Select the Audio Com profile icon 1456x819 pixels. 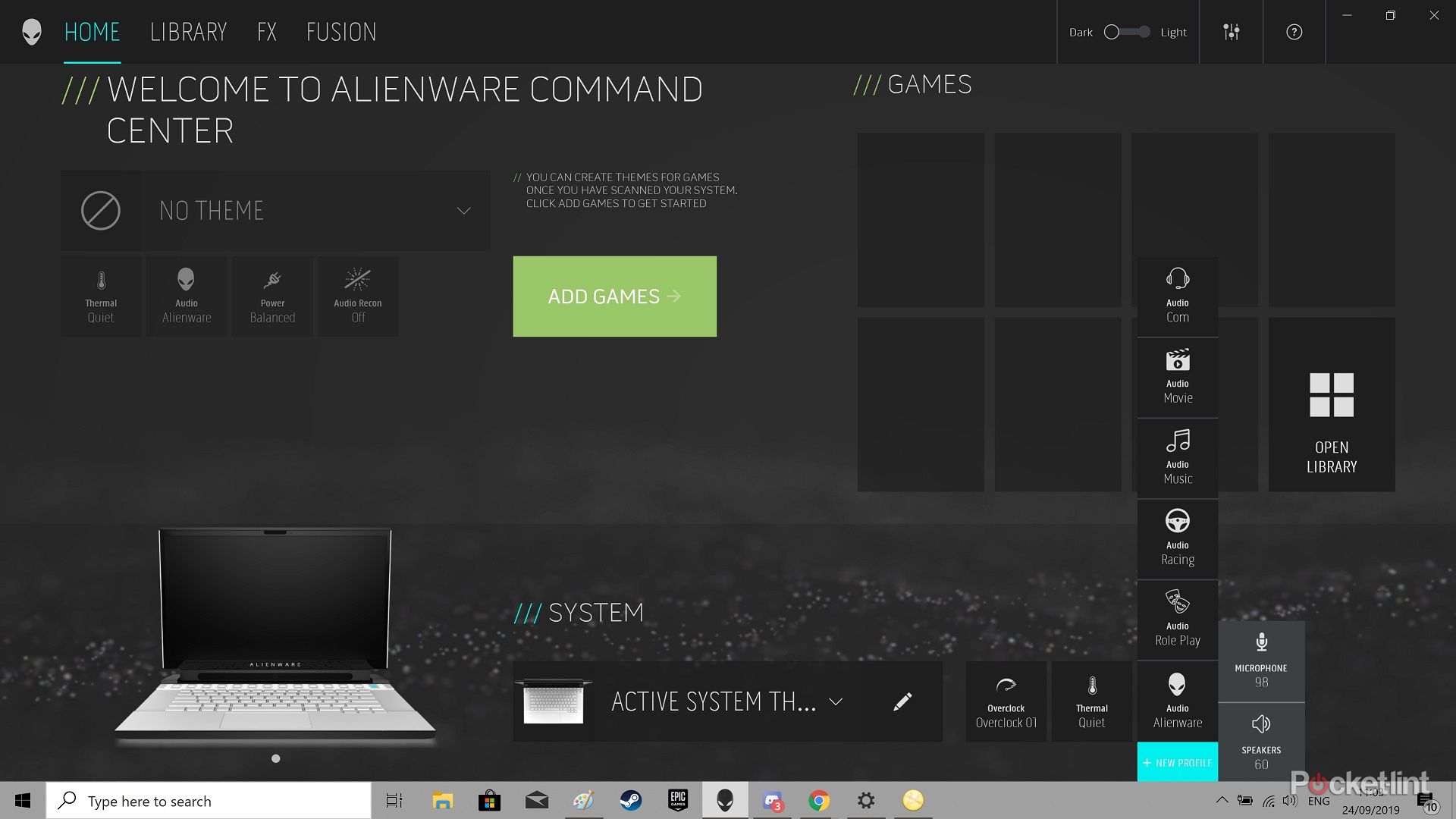[1177, 296]
